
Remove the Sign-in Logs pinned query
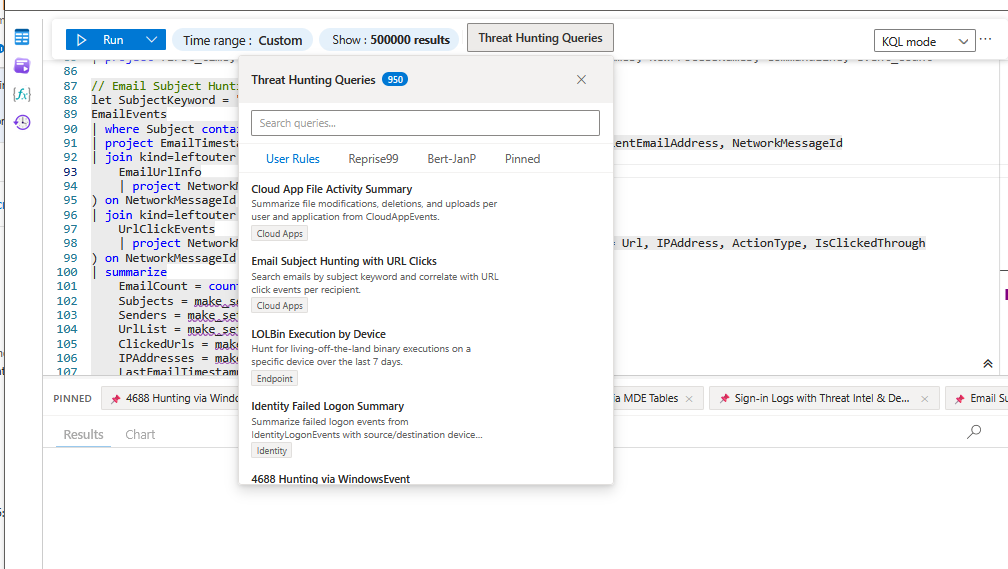(924, 399)
